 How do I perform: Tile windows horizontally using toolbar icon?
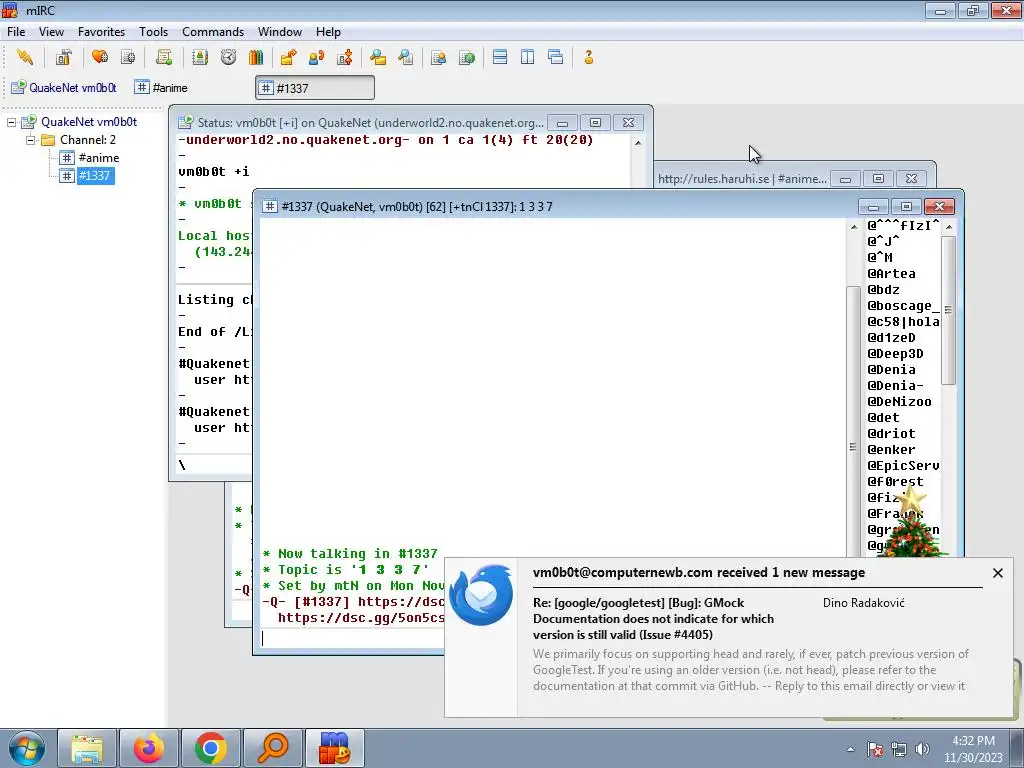coord(500,57)
